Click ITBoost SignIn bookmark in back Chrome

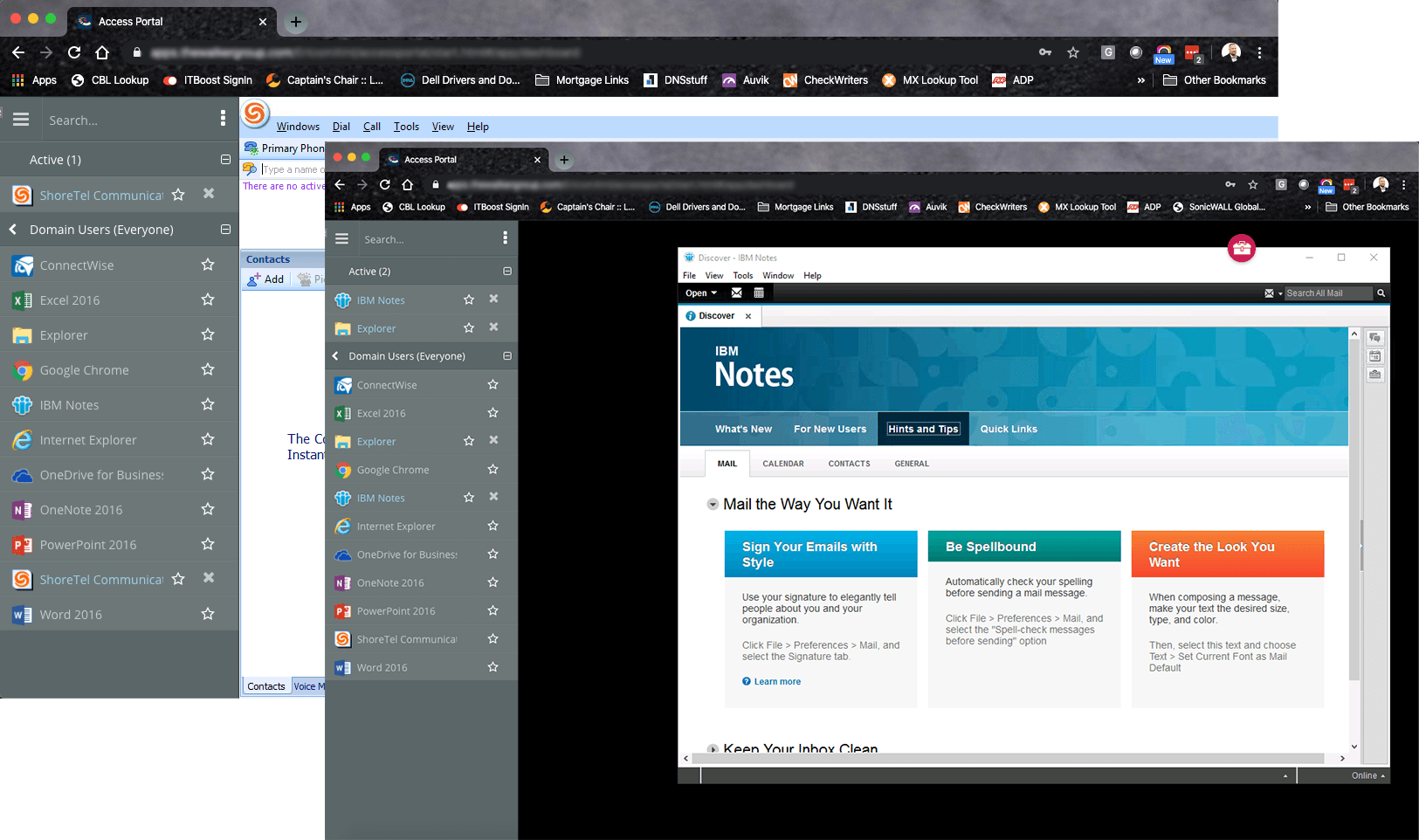tap(208, 80)
